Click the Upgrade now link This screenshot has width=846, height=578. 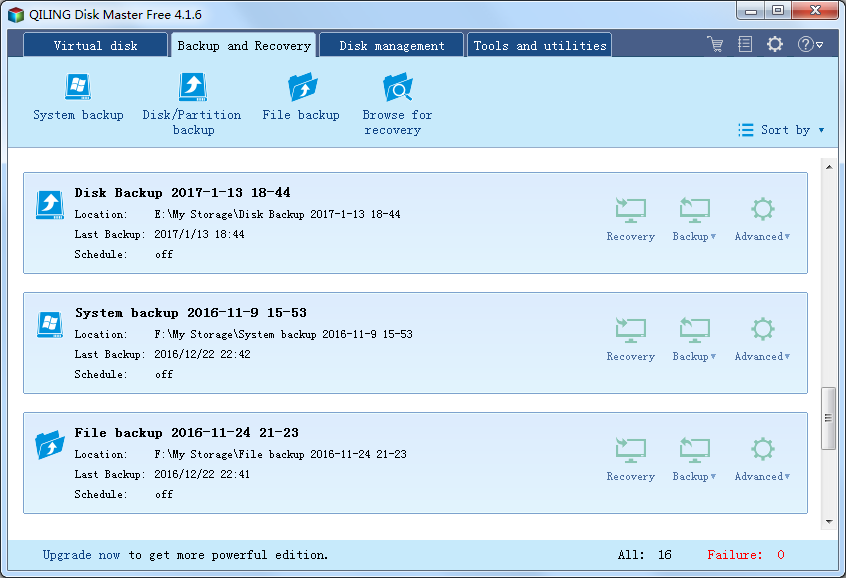81,555
